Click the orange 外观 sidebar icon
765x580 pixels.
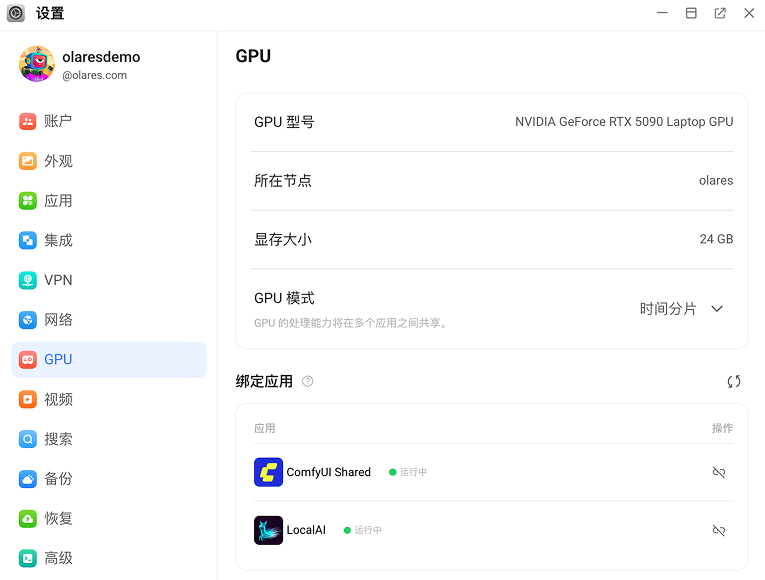tap(28, 161)
